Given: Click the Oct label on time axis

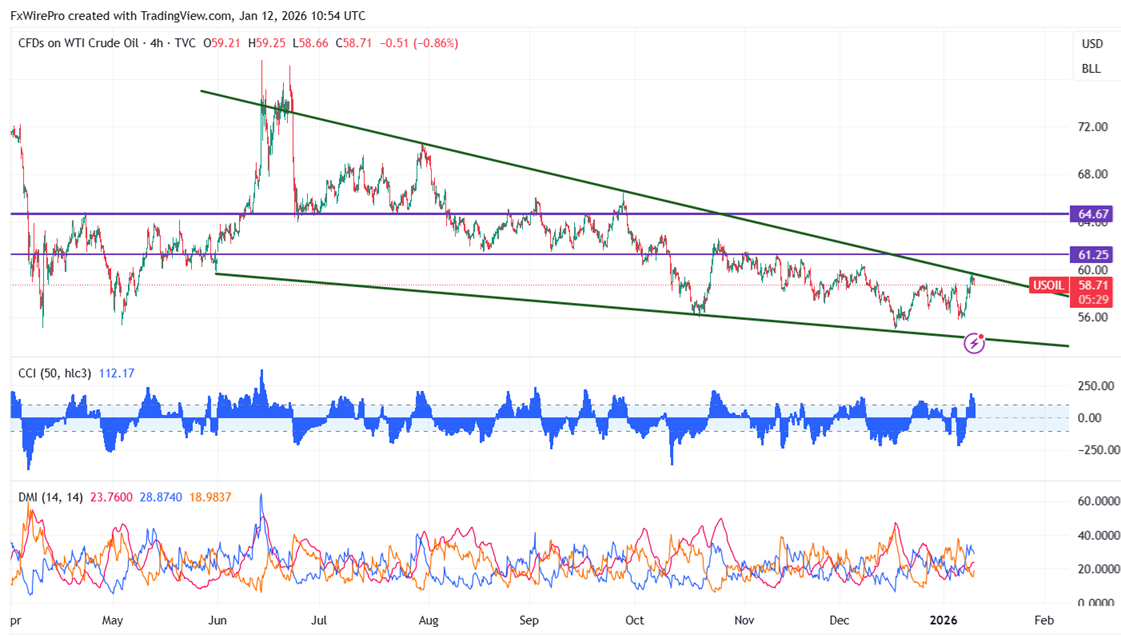Looking at the screenshot, I should (634, 621).
